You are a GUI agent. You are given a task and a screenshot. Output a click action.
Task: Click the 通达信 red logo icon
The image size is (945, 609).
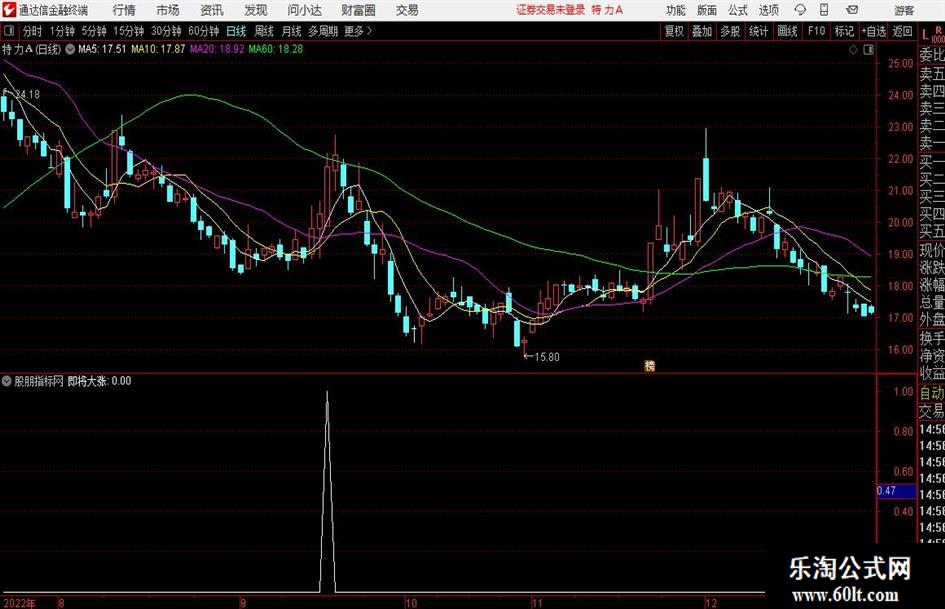click(x=9, y=10)
